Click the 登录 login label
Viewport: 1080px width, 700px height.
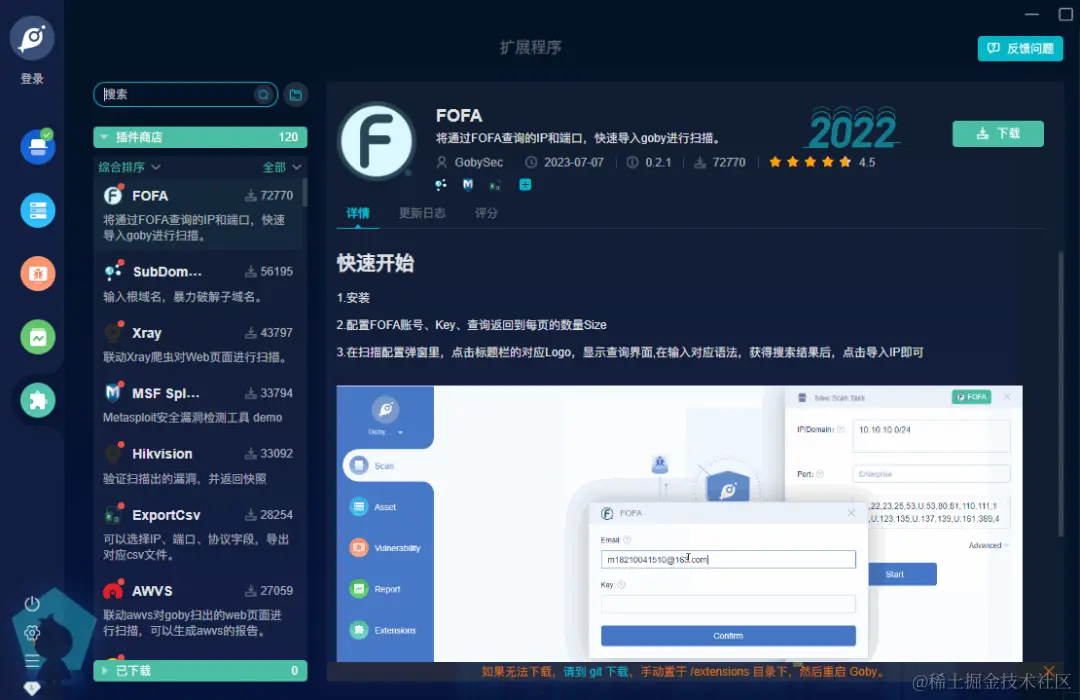32,79
